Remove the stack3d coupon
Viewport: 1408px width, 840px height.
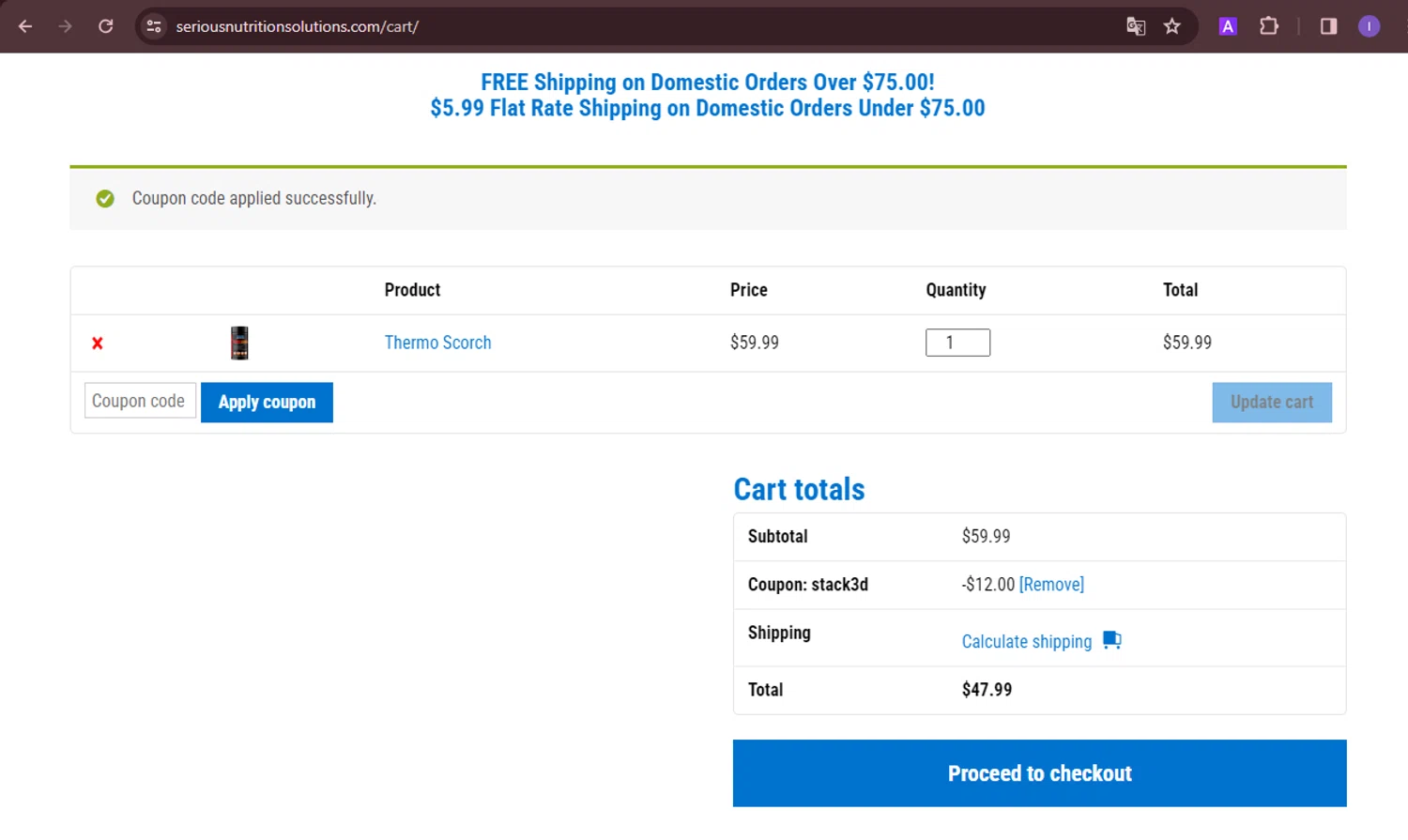1051,585
